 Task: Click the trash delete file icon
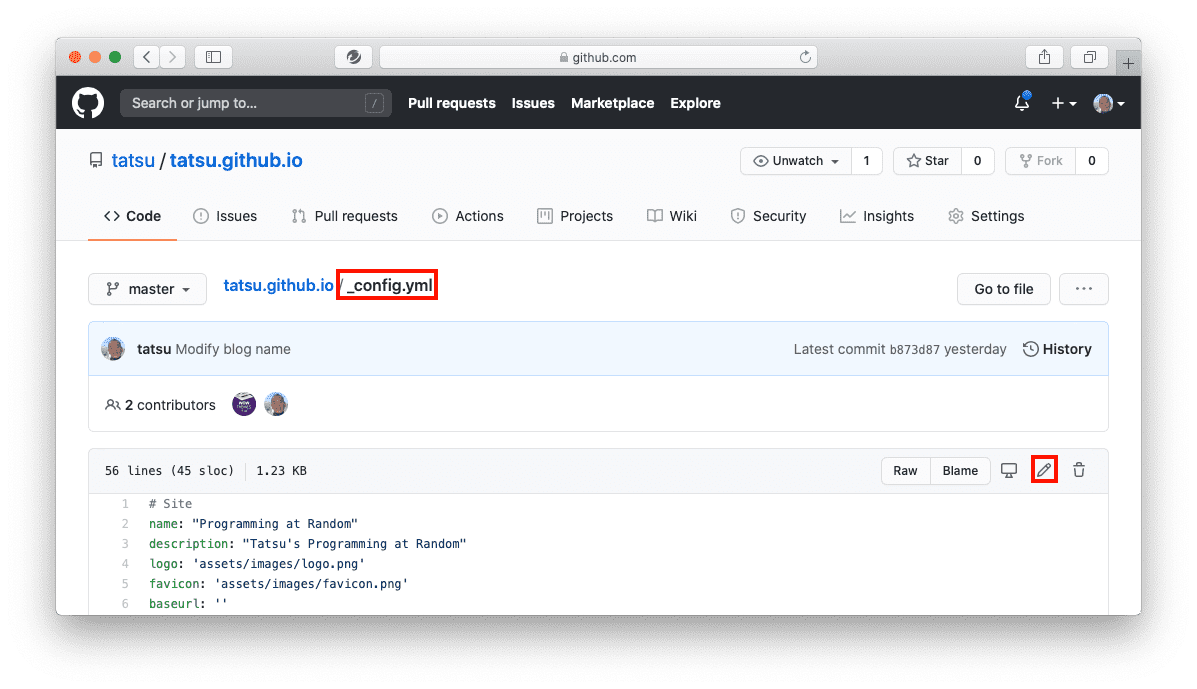point(1079,470)
